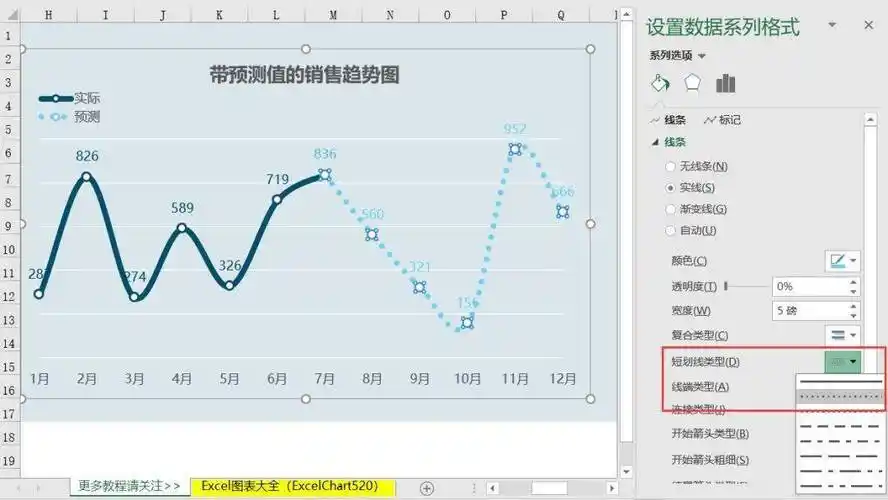The height and width of the screenshot is (500, 888).
Task: Increase the 宽度 value with up arrow
Action: coord(853,306)
